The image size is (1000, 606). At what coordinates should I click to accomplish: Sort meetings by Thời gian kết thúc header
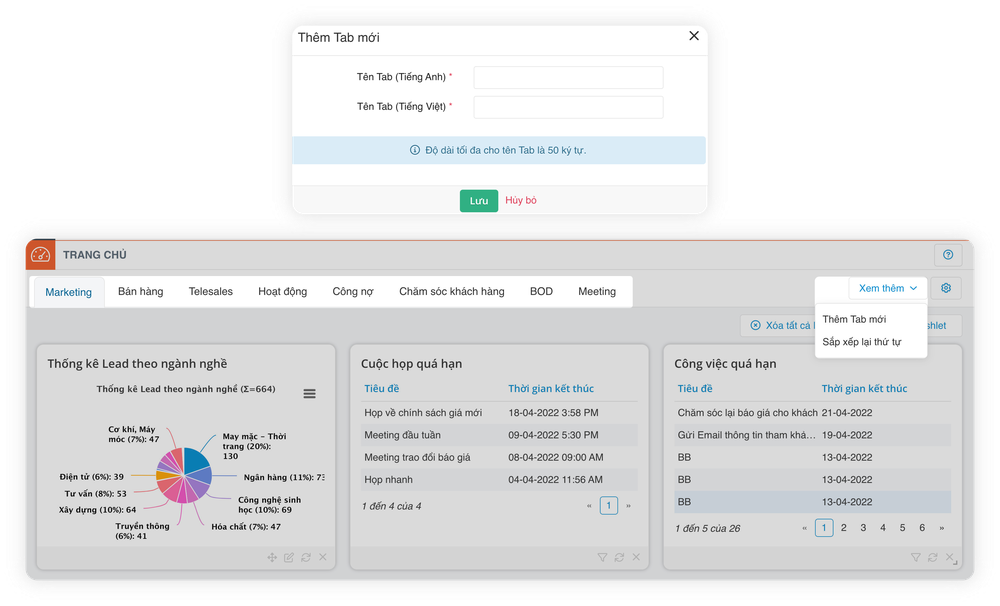[x=551, y=388]
